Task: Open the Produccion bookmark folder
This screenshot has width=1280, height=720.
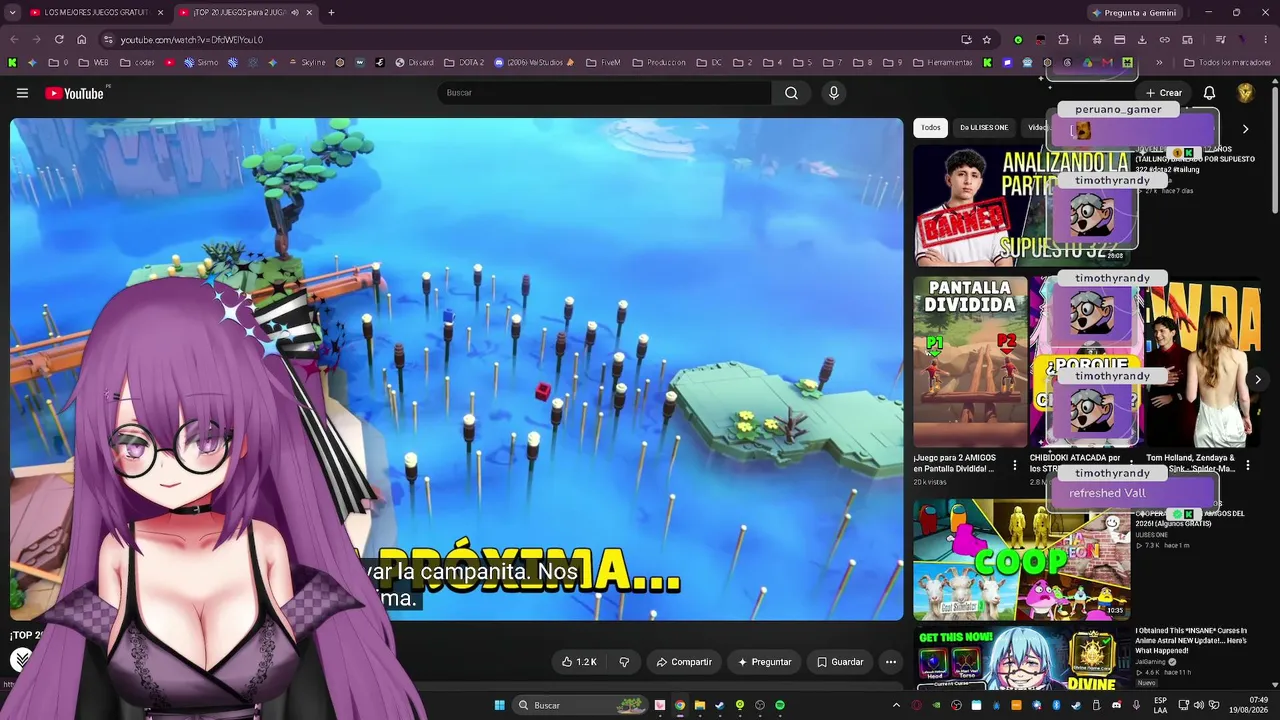Action: click(x=659, y=62)
